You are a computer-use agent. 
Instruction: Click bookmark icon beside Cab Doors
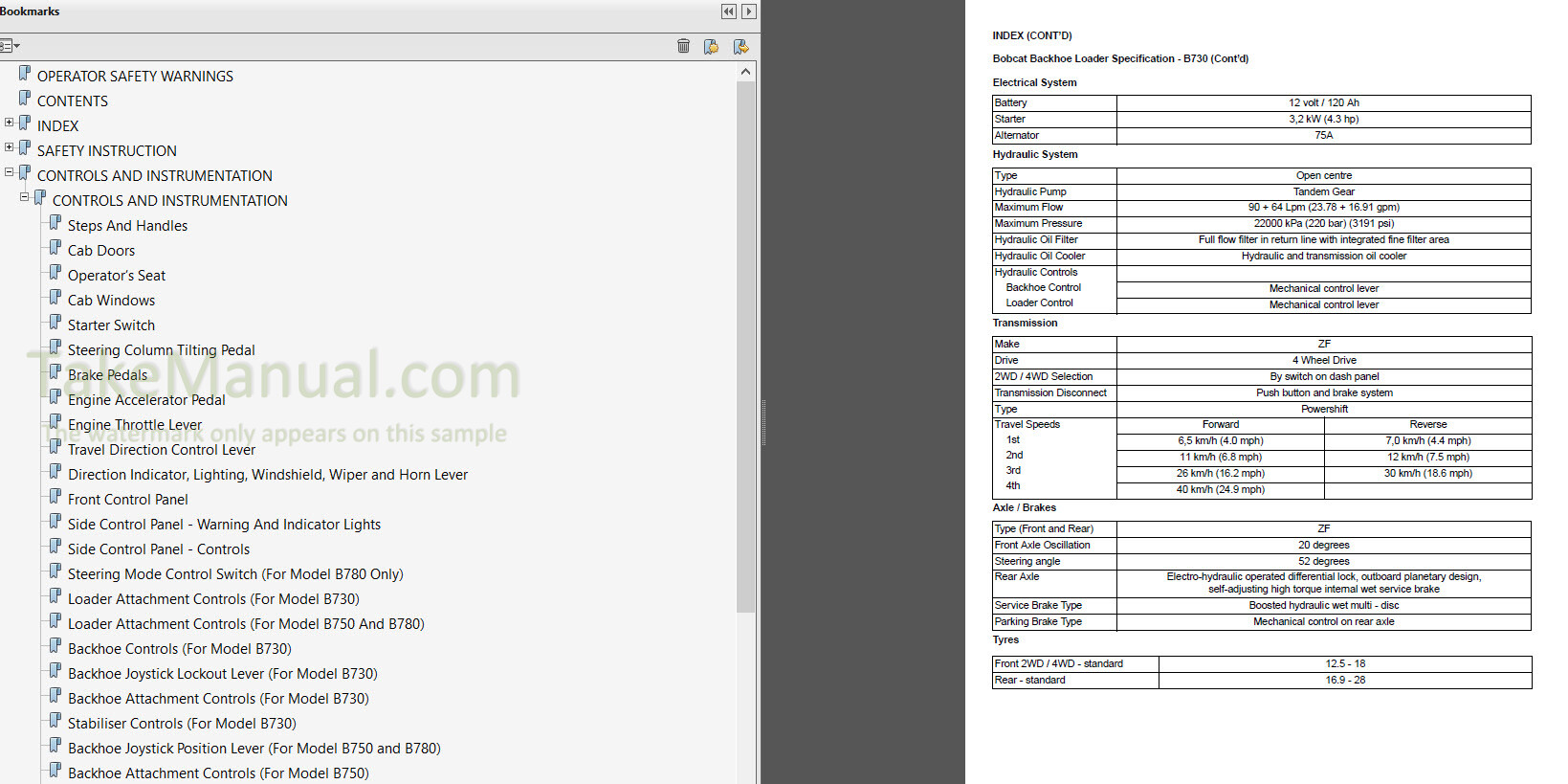click(55, 248)
